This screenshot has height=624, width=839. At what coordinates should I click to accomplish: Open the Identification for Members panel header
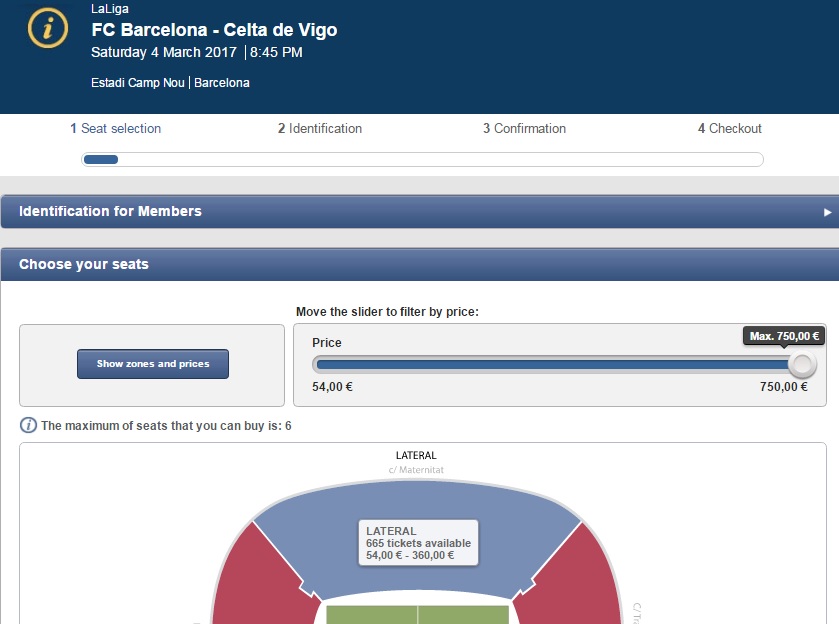tap(110, 212)
